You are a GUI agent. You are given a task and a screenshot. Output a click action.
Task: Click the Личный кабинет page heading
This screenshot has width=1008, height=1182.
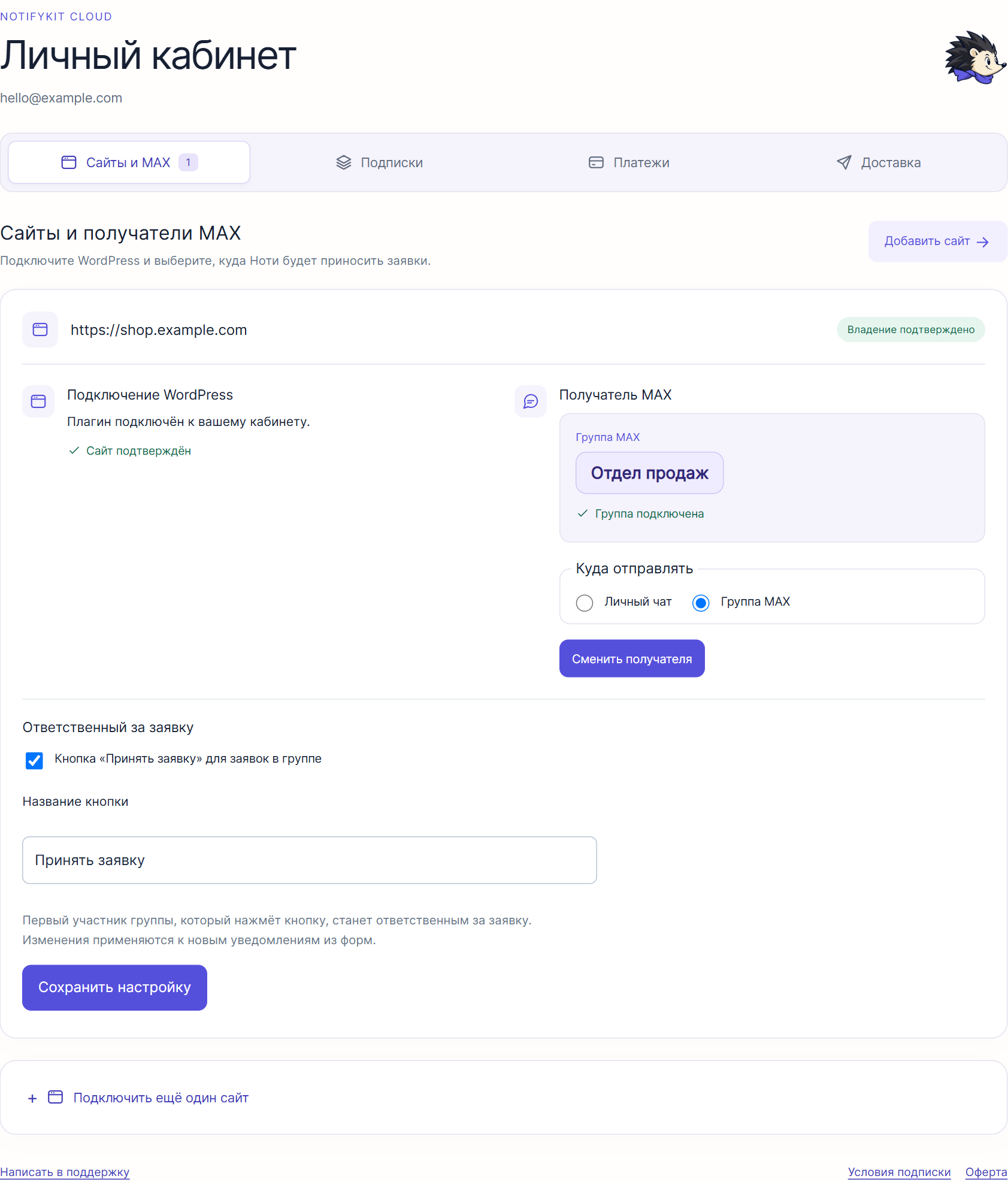pyautogui.click(x=148, y=55)
